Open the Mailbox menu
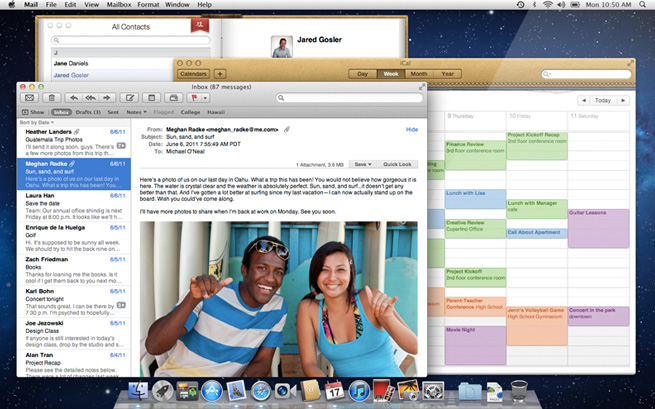This screenshot has height=409, width=655. click(x=119, y=5)
